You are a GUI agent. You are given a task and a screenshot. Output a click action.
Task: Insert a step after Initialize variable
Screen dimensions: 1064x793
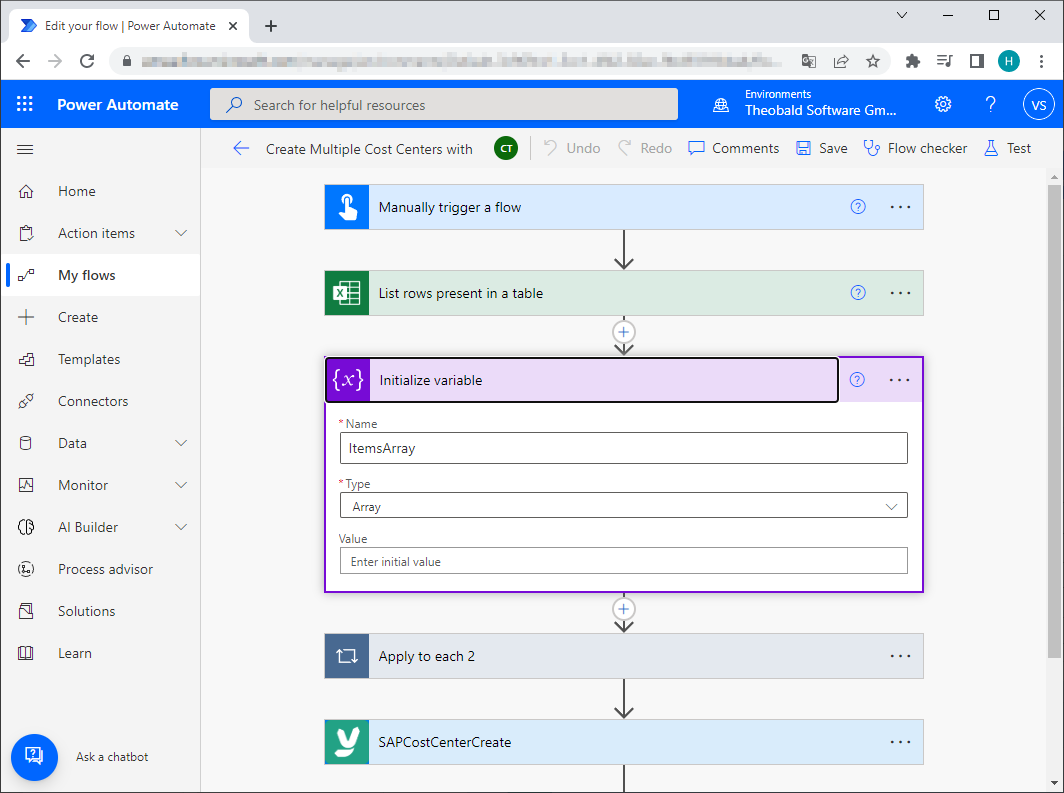tap(624, 609)
